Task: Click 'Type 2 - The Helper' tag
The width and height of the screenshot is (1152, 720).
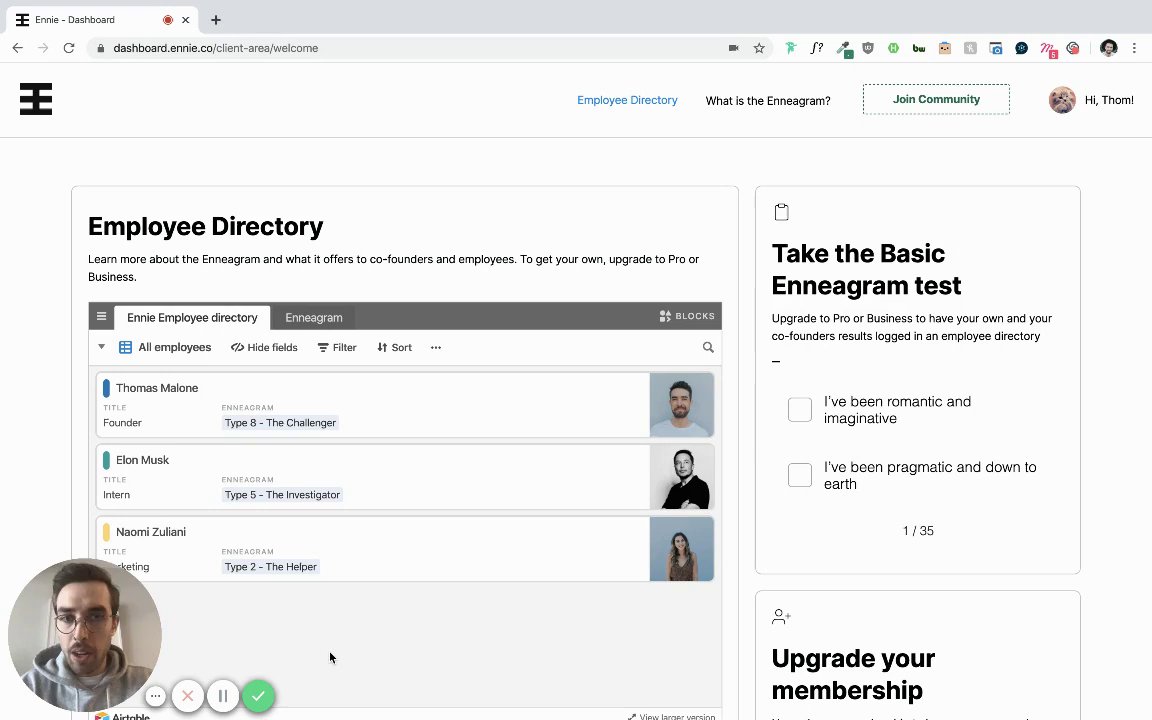Action: [271, 566]
